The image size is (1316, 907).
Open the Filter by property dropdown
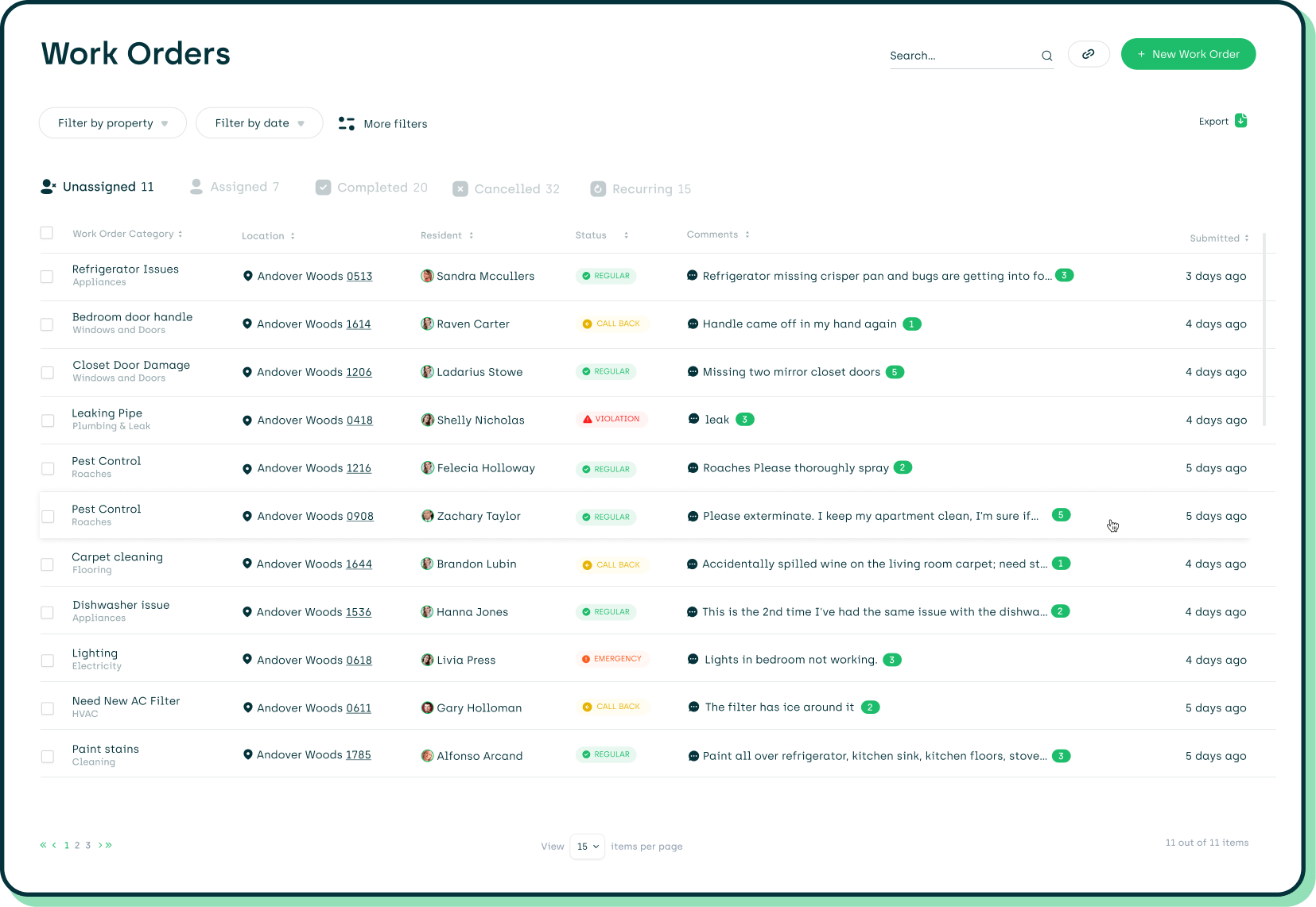point(112,122)
